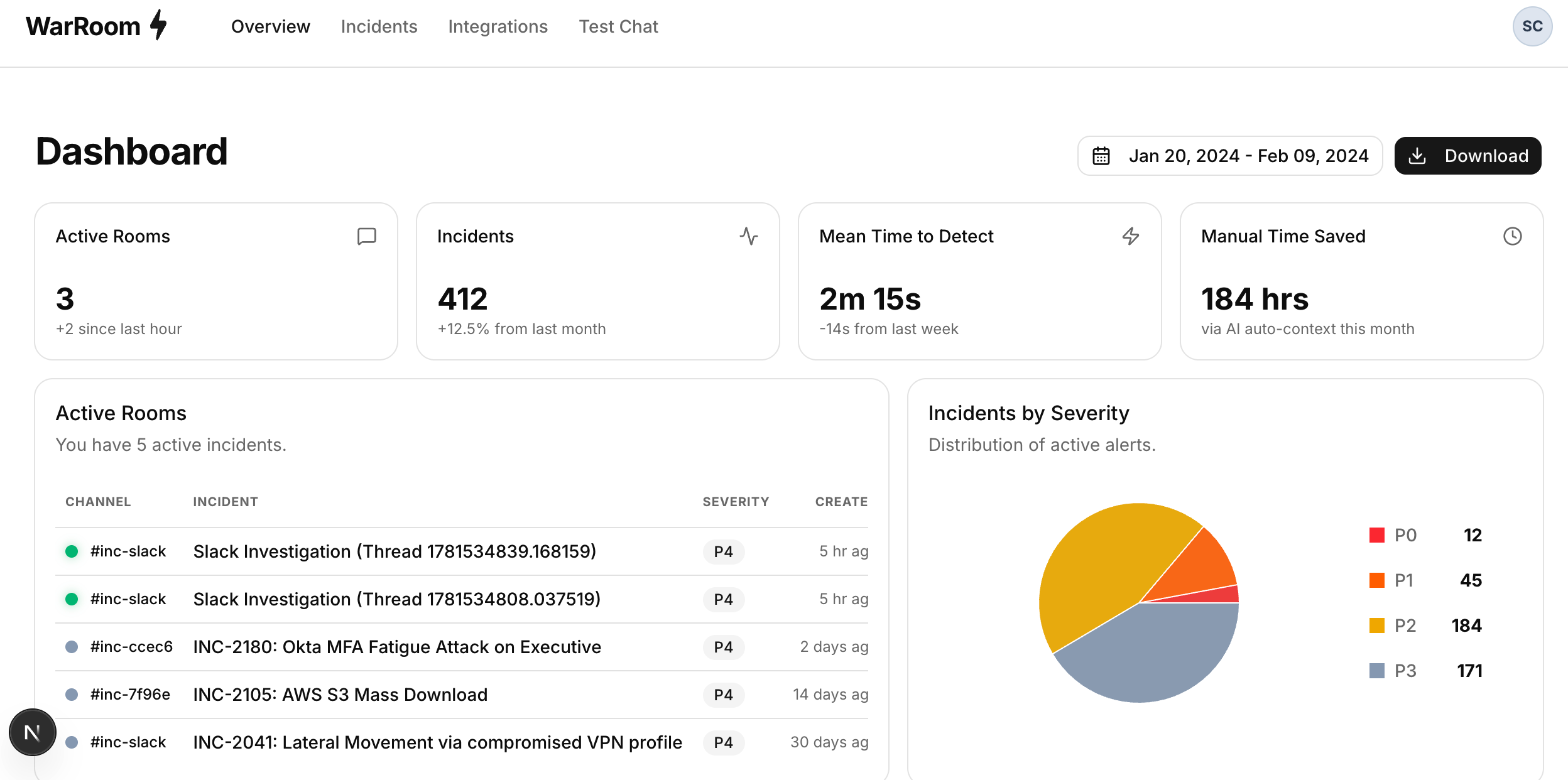Click the chat bubble icon in Active Rooms card

367,236
